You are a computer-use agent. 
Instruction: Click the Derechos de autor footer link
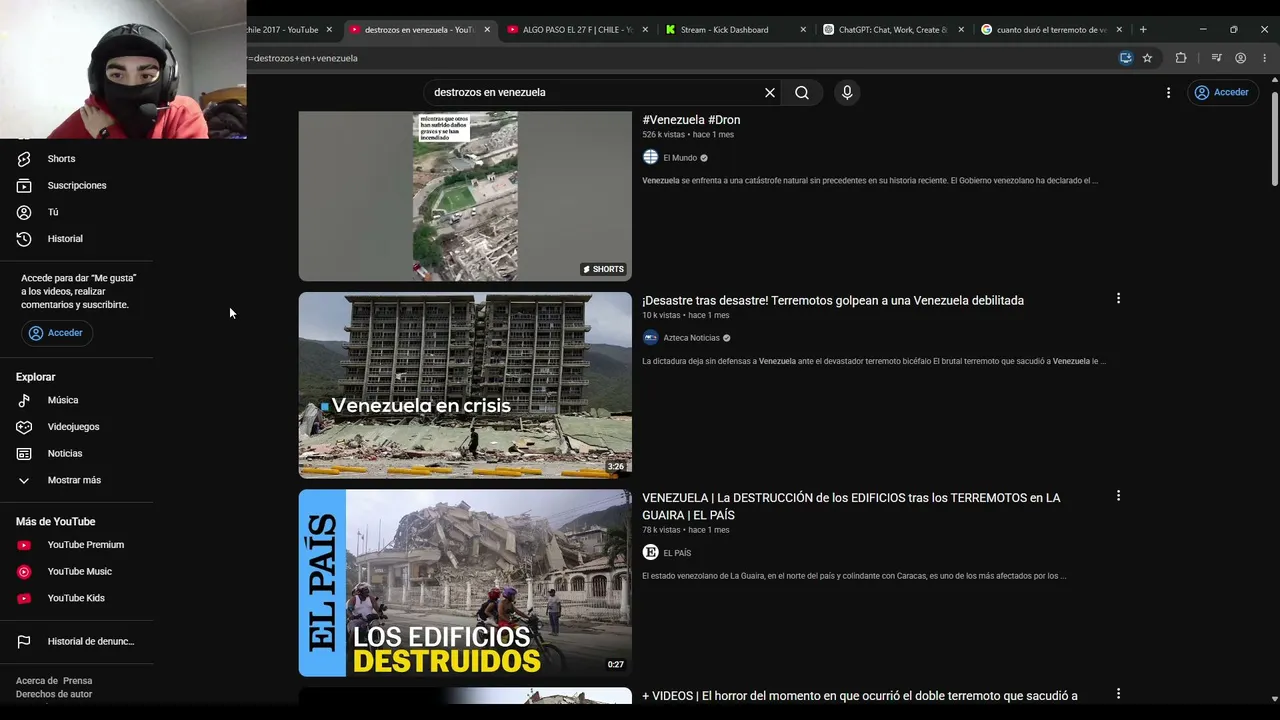pos(54,694)
